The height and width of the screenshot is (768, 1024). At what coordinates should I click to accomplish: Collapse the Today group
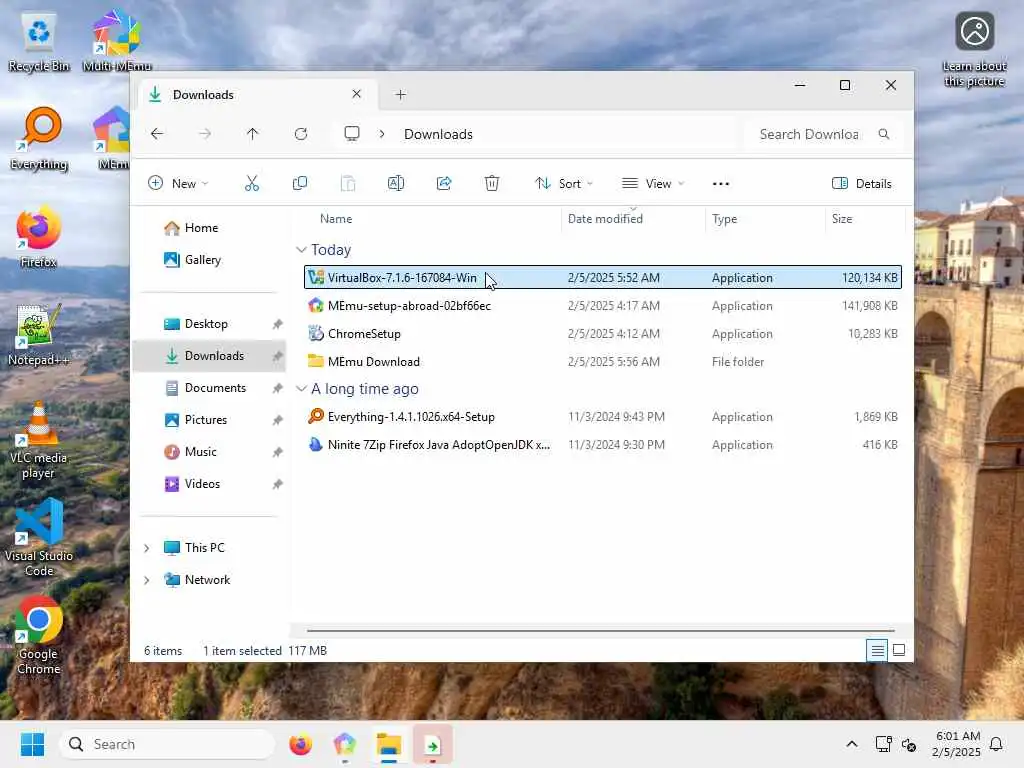(x=301, y=250)
